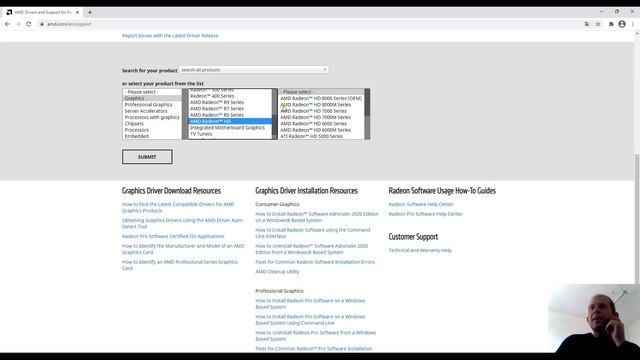The image size is (640, 360).
Task: Open How to Uninstall Radeon Software Adrenalin 2020
Action: click(x=311, y=249)
